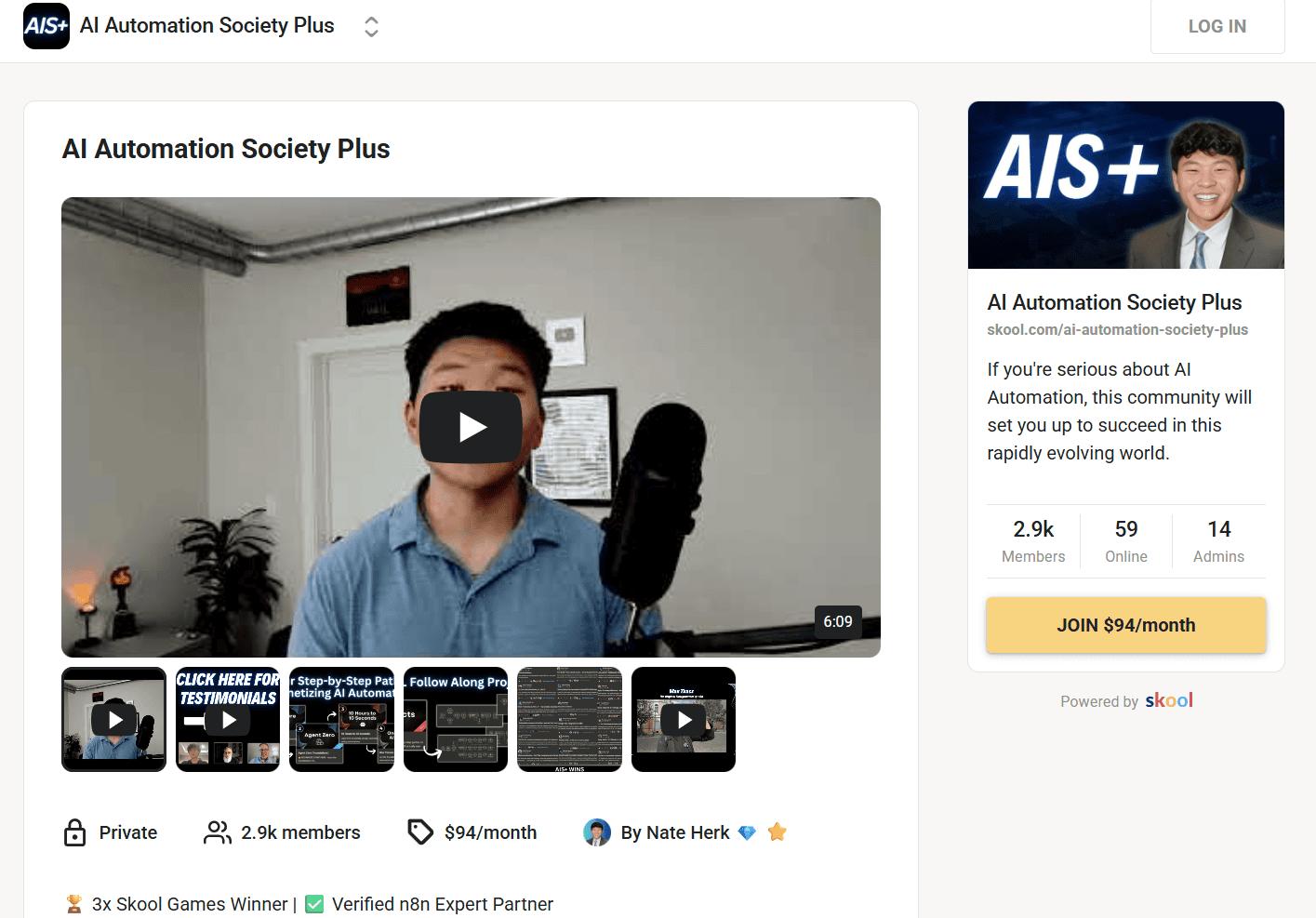
Task: Click the JOIN $94/month button
Action: click(x=1125, y=625)
